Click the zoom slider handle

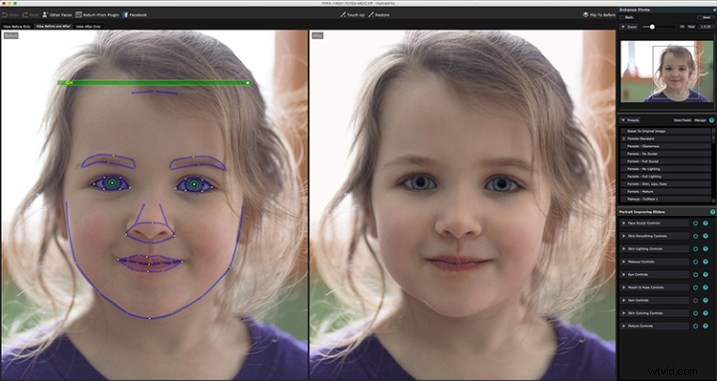(x=652, y=27)
